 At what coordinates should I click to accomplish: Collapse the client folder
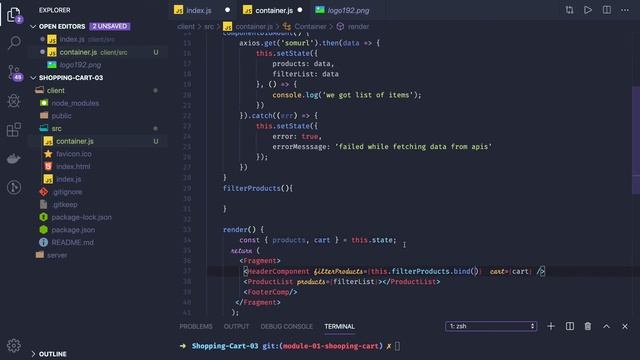coord(98,90)
